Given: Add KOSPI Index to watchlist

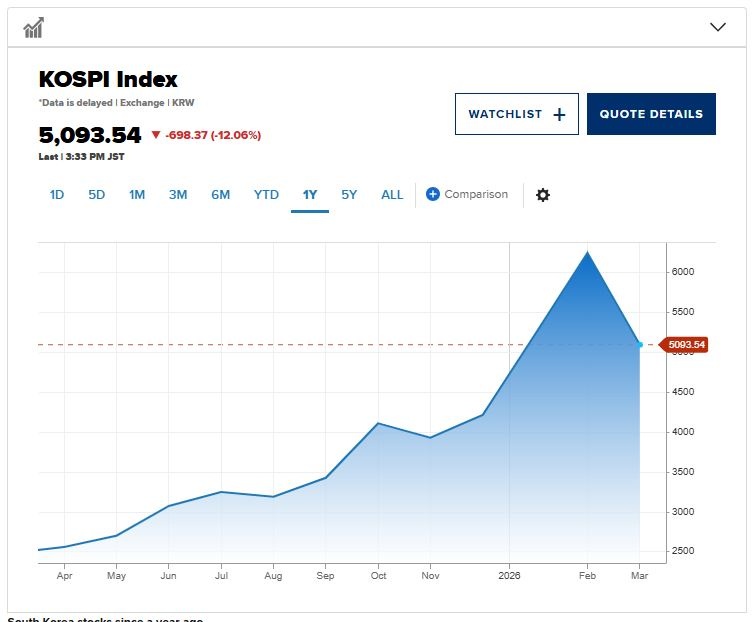Looking at the screenshot, I should pyautogui.click(x=517, y=114).
